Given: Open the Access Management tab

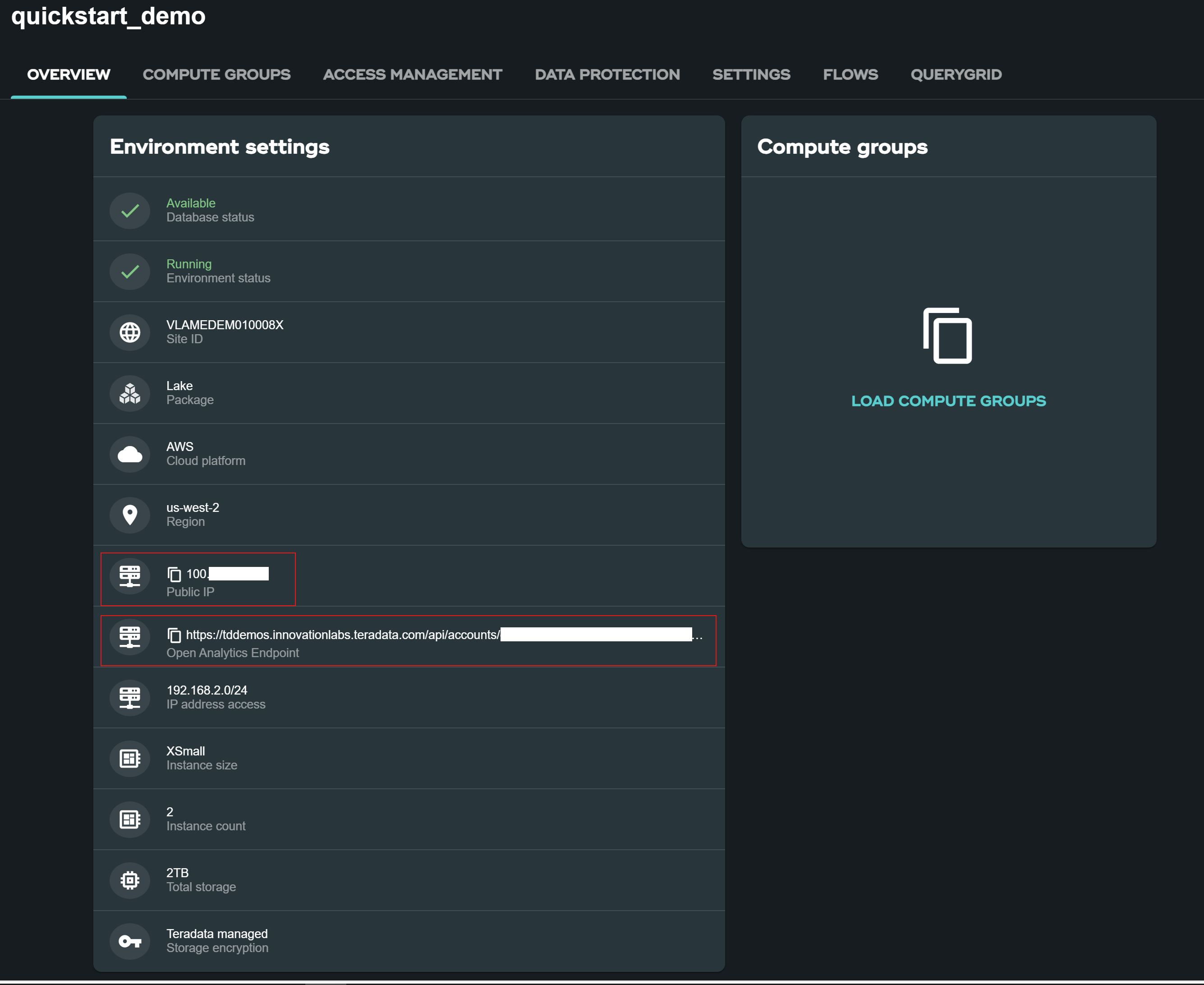Looking at the screenshot, I should pos(413,74).
